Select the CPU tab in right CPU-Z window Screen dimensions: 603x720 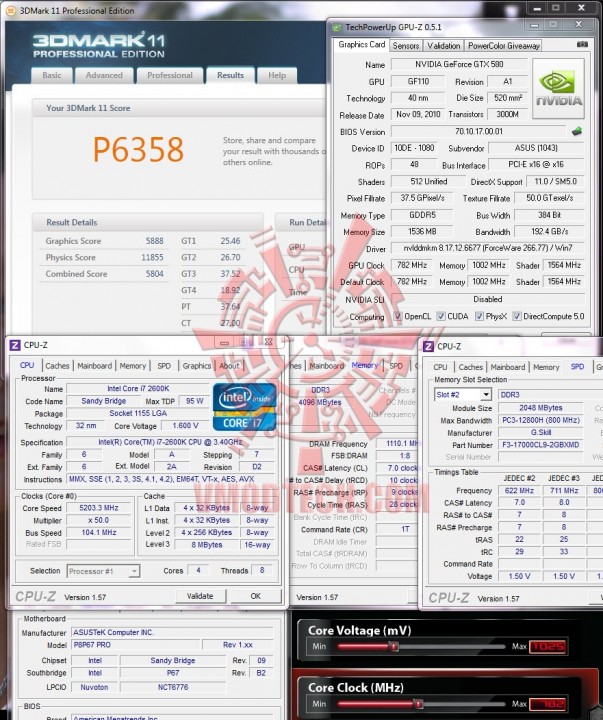440,367
